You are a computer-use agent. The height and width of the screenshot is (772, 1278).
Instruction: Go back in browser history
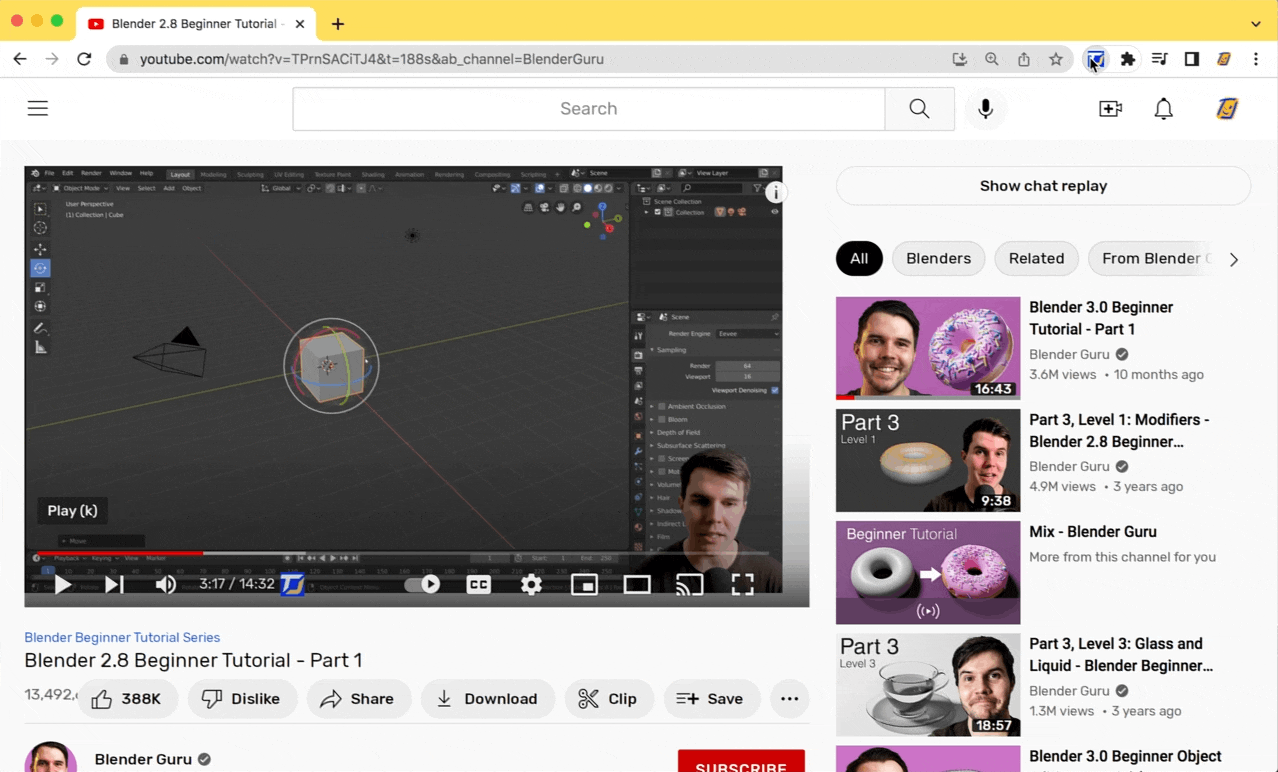pyautogui.click(x=20, y=59)
